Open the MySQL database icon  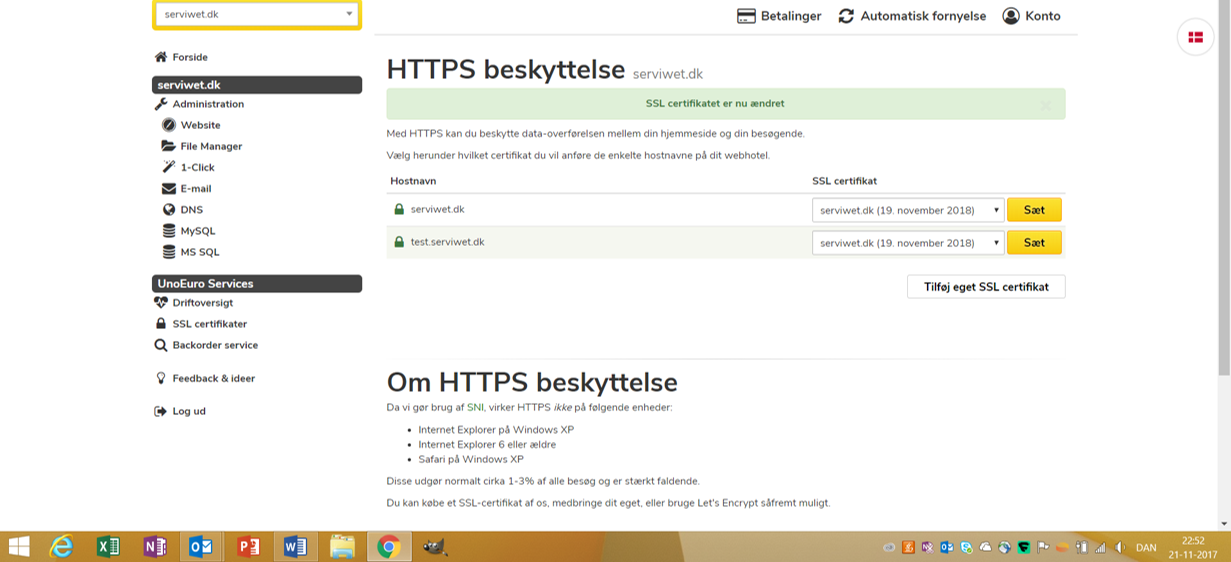click(169, 231)
